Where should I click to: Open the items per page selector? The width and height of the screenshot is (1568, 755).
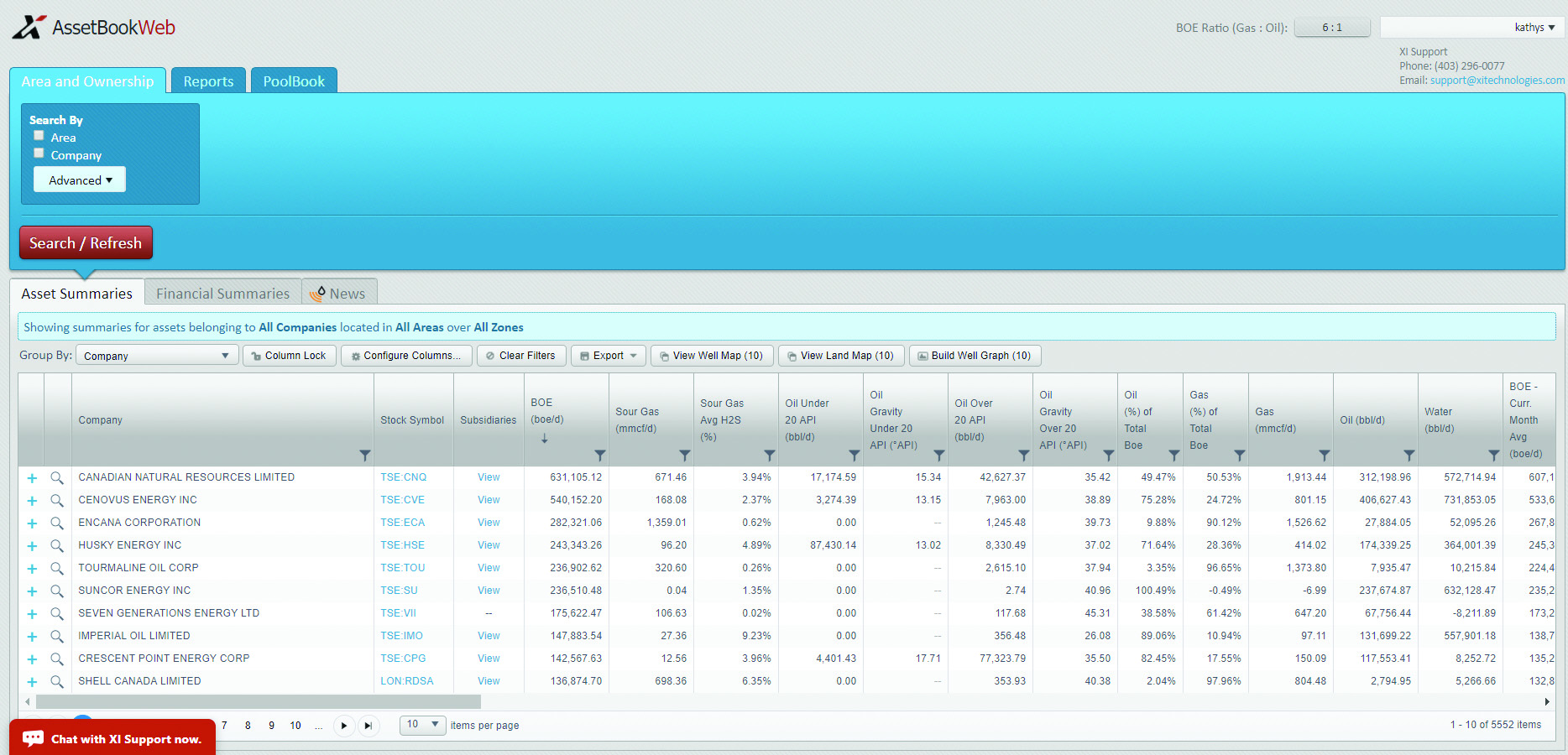pos(422,725)
